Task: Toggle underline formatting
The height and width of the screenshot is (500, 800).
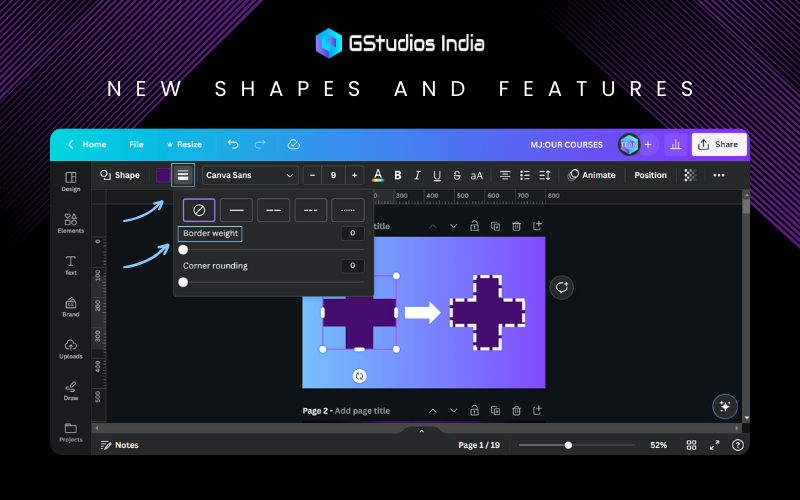Action: 437,175
